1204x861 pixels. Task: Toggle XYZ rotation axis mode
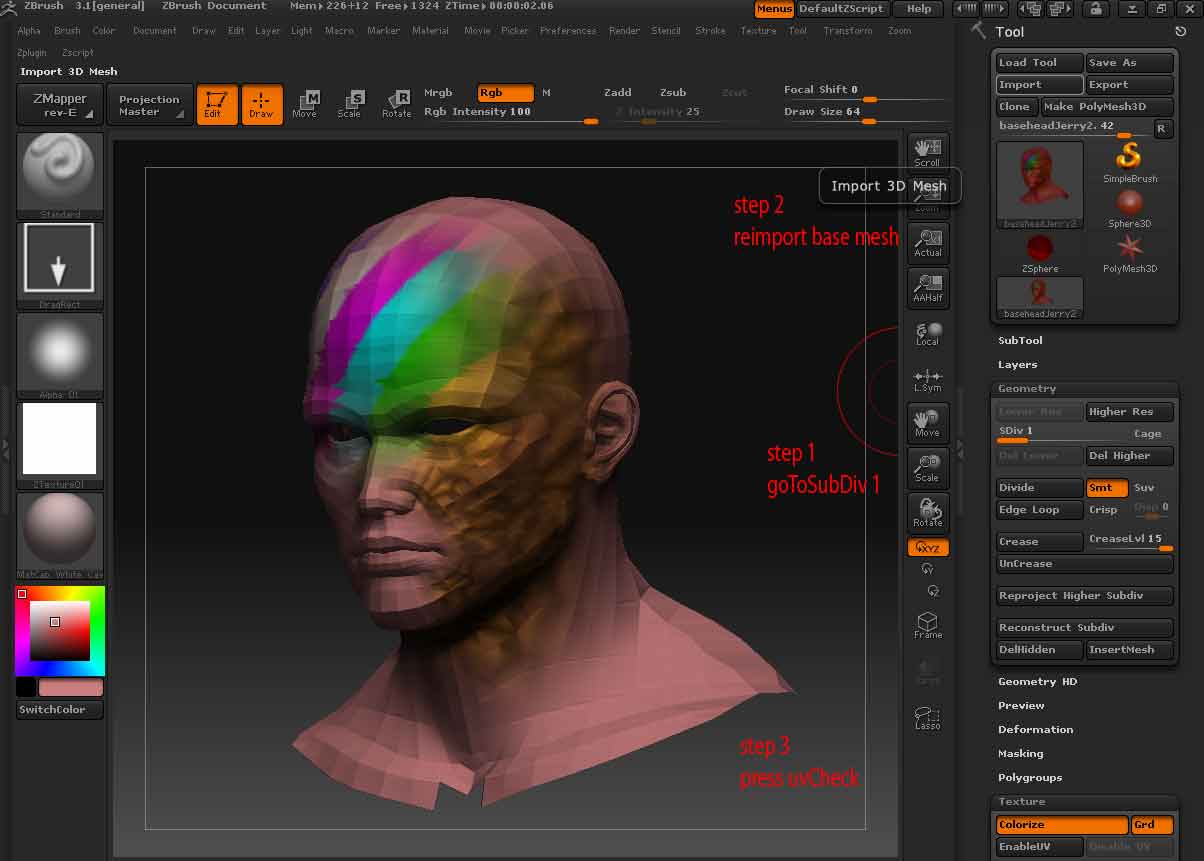click(x=928, y=548)
